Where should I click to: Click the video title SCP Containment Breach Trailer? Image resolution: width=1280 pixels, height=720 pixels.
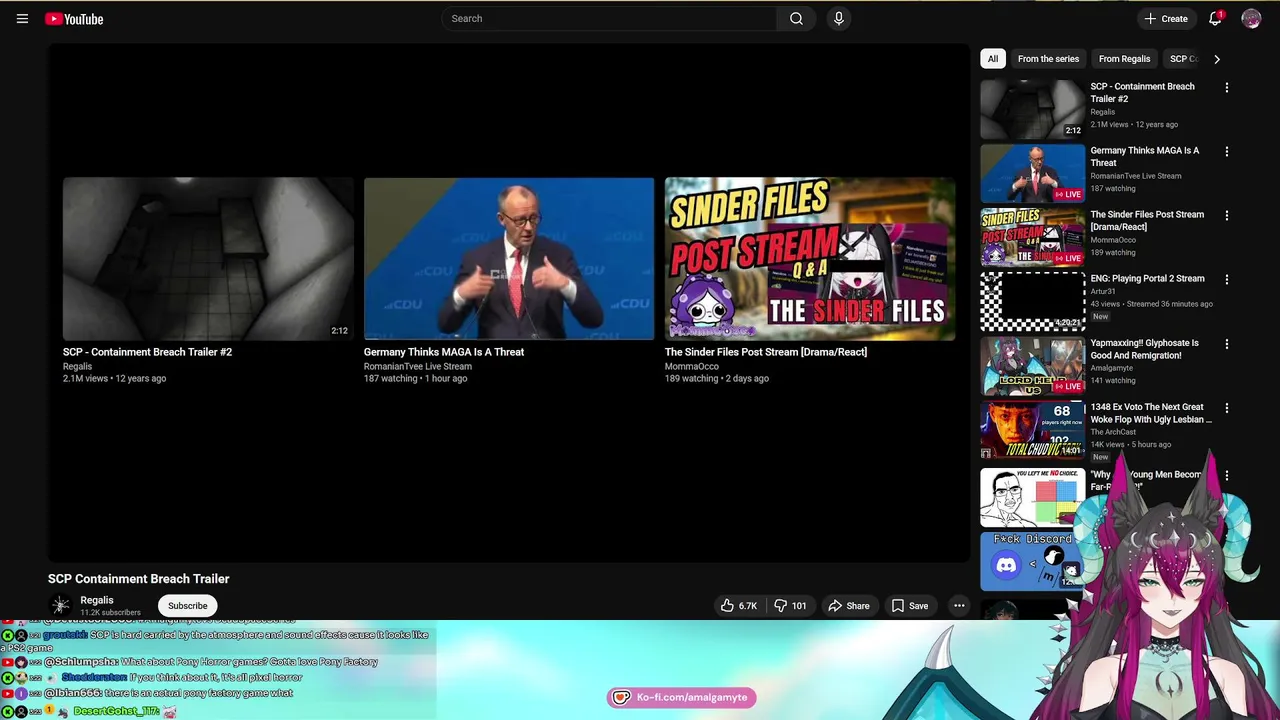click(139, 579)
